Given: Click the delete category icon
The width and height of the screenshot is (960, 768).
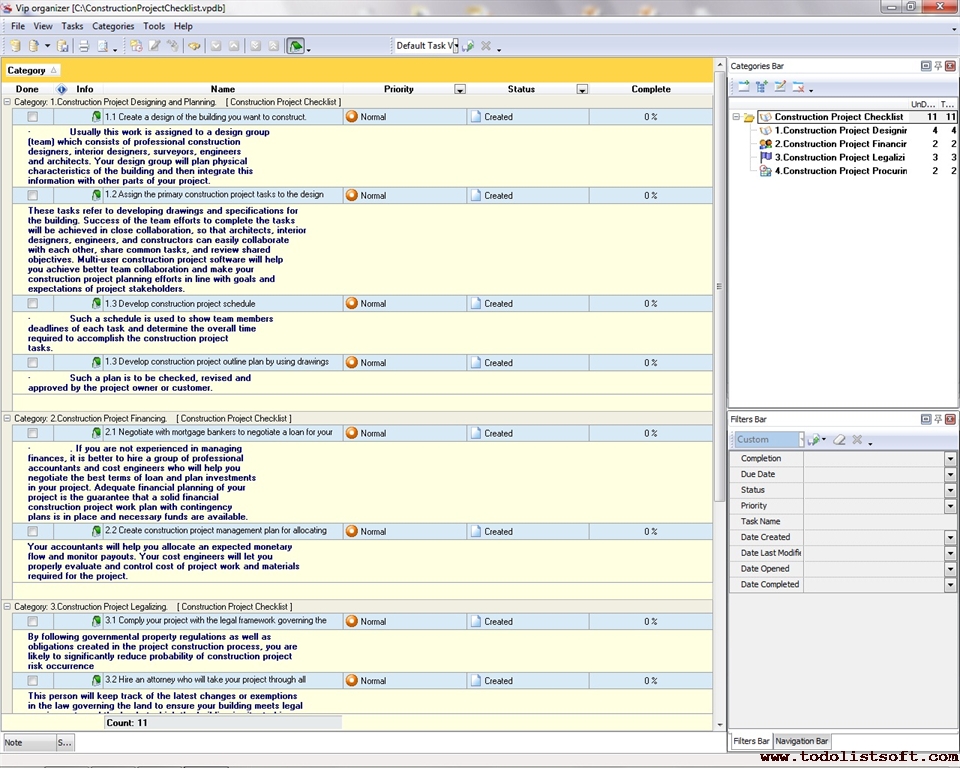Looking at the screenshot, I should 798,87.
